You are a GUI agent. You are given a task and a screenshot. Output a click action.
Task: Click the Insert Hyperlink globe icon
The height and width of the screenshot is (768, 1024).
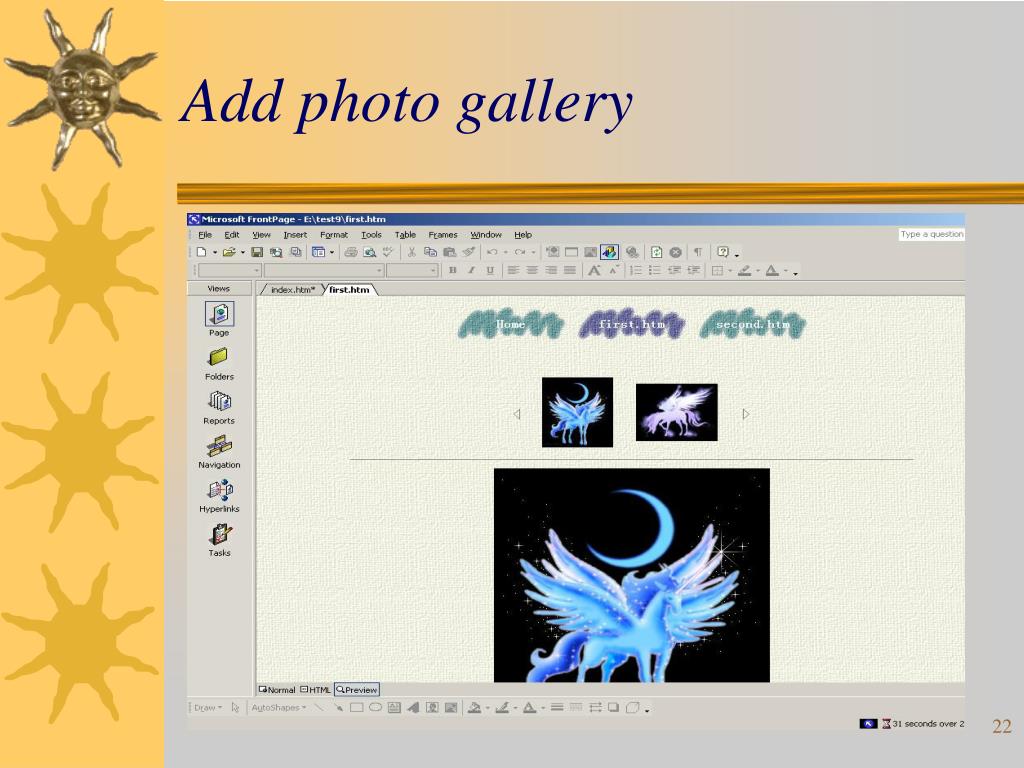coord(632,252)
